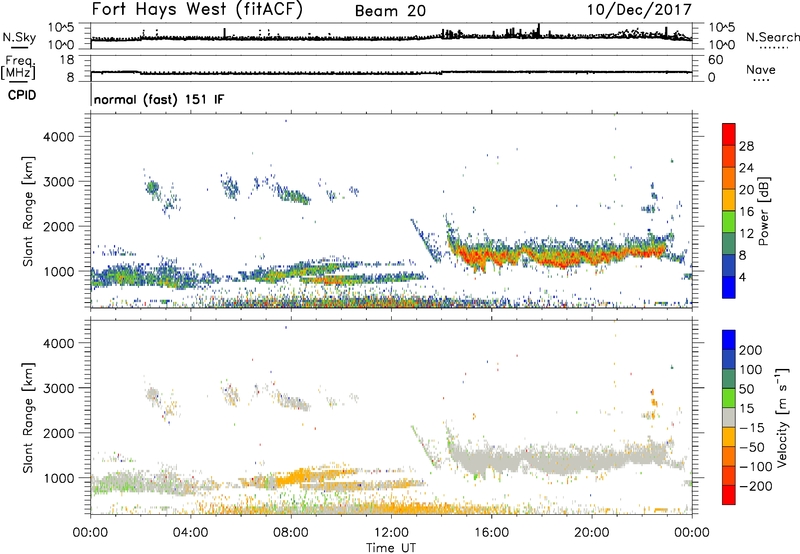The image size is (800, 554).
Task: Click the "Nave" legend label
Action: 761,70
